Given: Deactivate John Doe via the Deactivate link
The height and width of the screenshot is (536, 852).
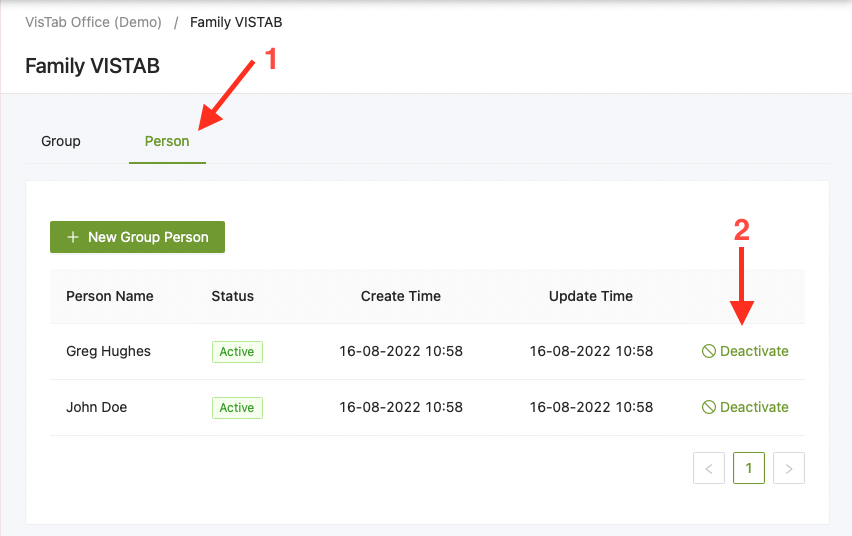Looking at the screenshot, I should coord(754,407).
